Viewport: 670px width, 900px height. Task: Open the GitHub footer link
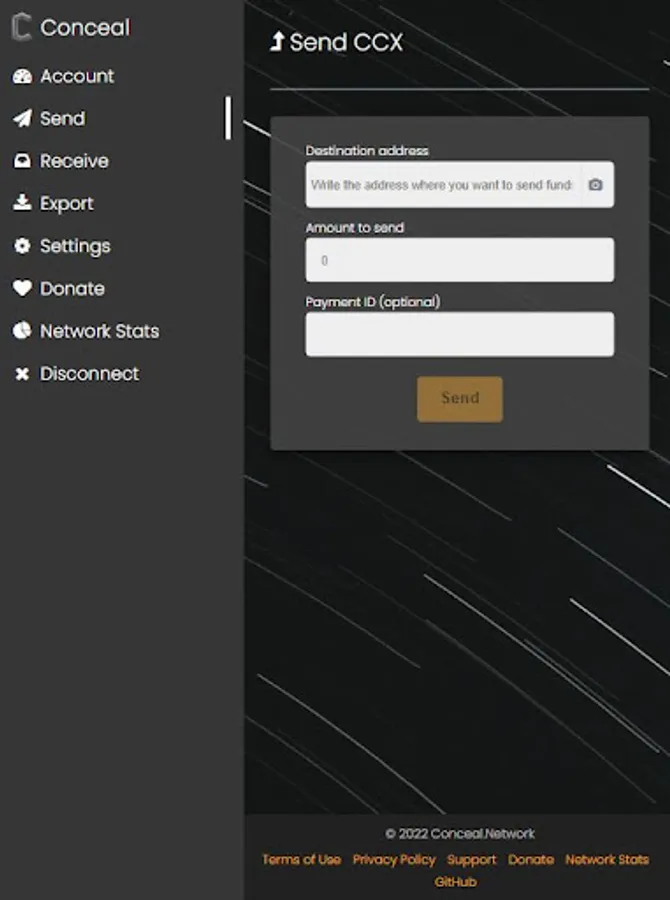455,882
